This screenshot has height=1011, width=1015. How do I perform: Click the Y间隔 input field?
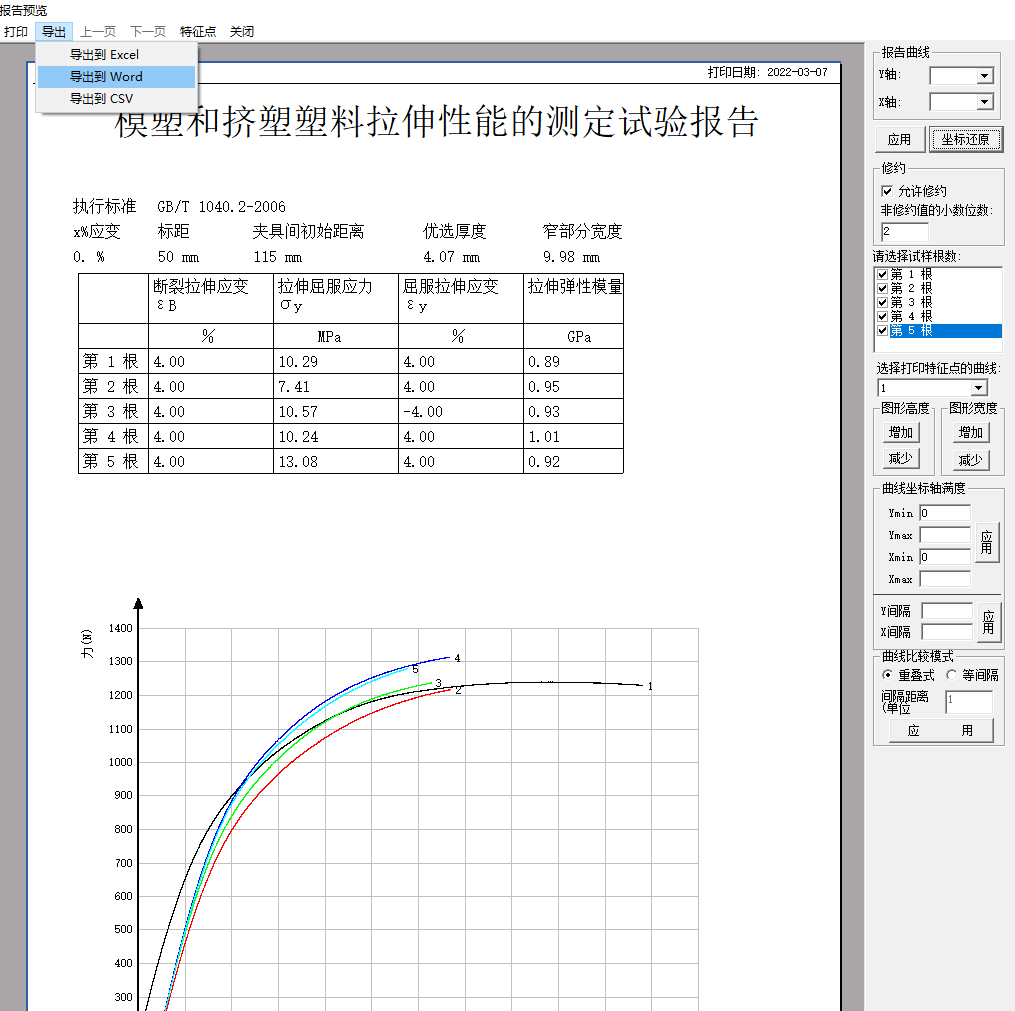tap(947, 611)
